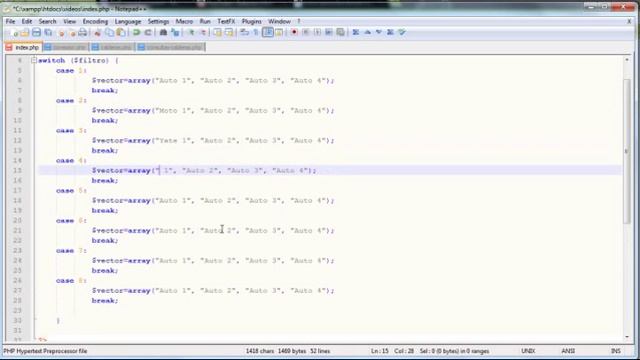This screenshot has width=640, height=360.
Task: Switch to the index.php tab
Action: (x=23, y=47)
